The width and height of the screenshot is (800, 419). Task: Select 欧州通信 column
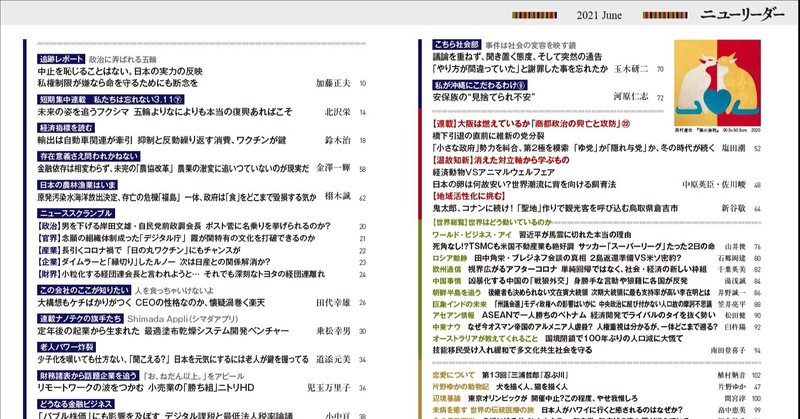[x=446, y=269]
